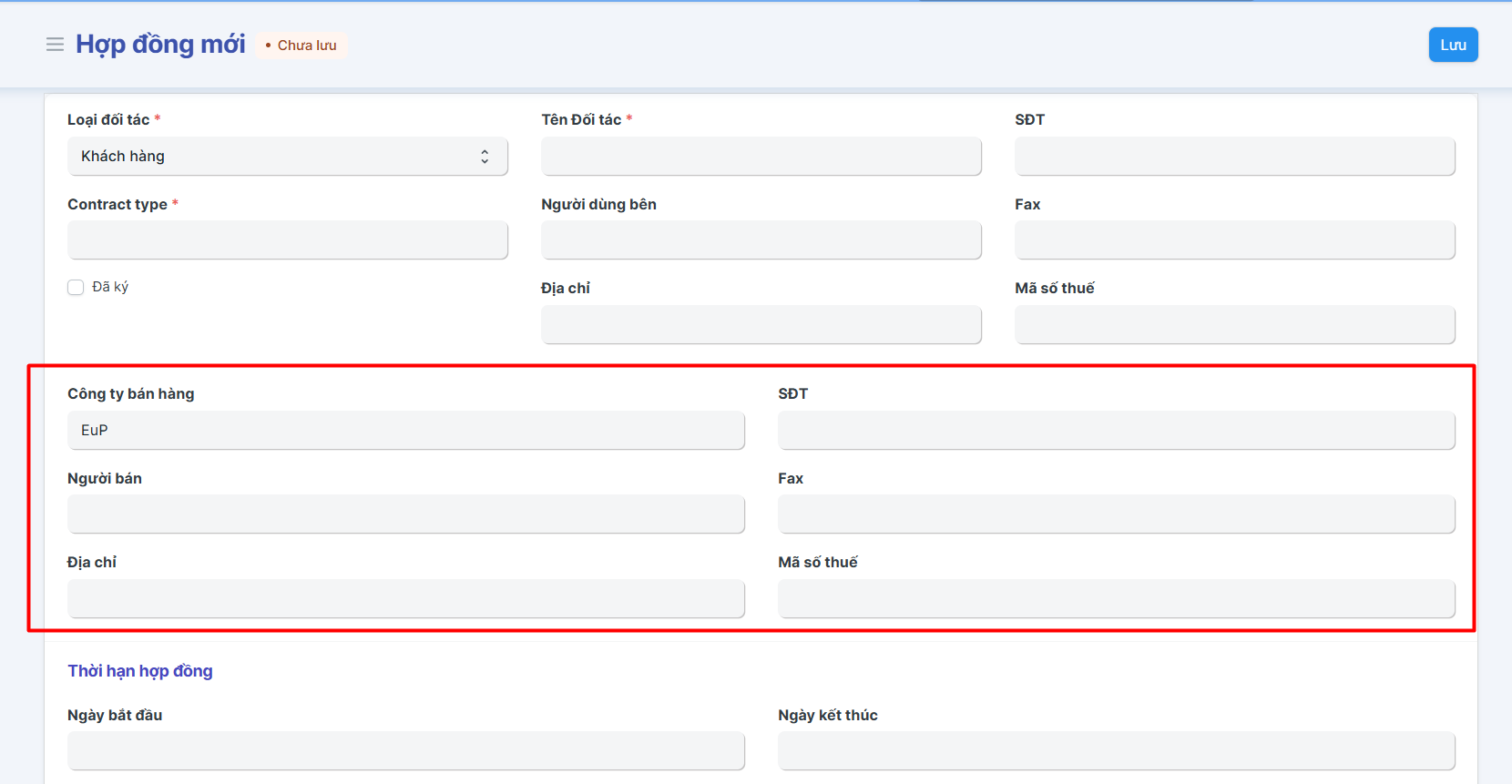The height and width of the screenshot is (784, 1512).
Task: Open the Loại đối tác dropdown
Action: 287,157
